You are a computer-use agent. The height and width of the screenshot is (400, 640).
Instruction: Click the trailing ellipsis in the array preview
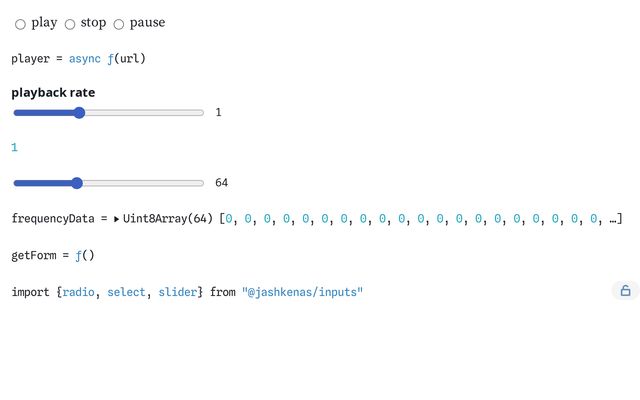(613, 220)
